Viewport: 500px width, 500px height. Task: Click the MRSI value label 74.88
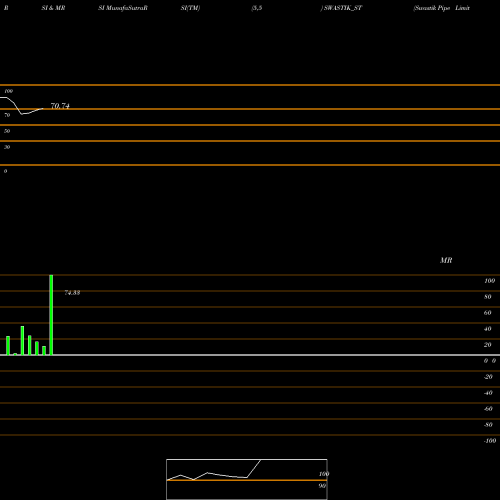tap(72, 293)
